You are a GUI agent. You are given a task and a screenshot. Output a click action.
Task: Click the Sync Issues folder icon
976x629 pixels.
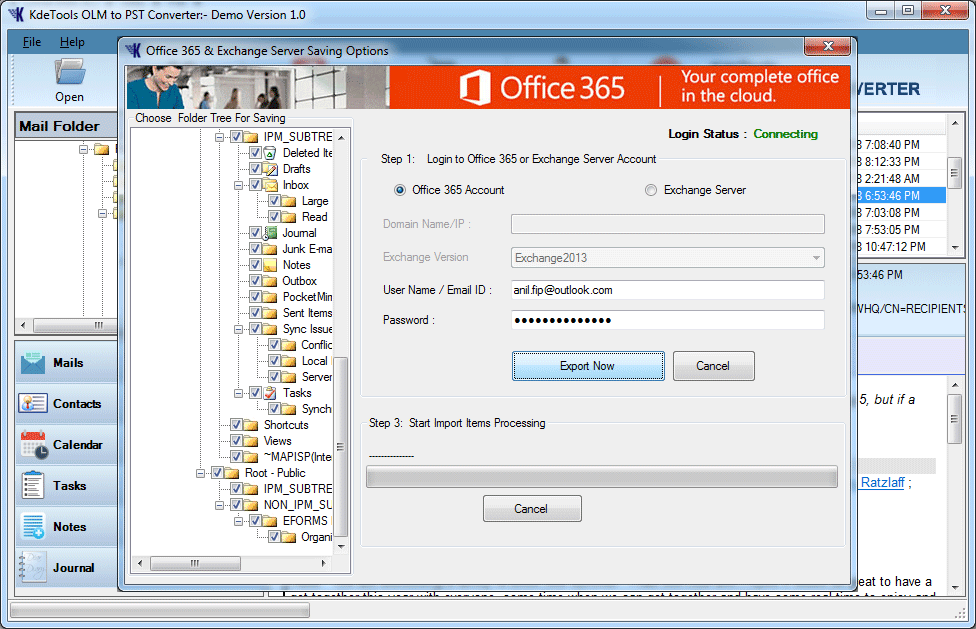[x=270, y=329]
